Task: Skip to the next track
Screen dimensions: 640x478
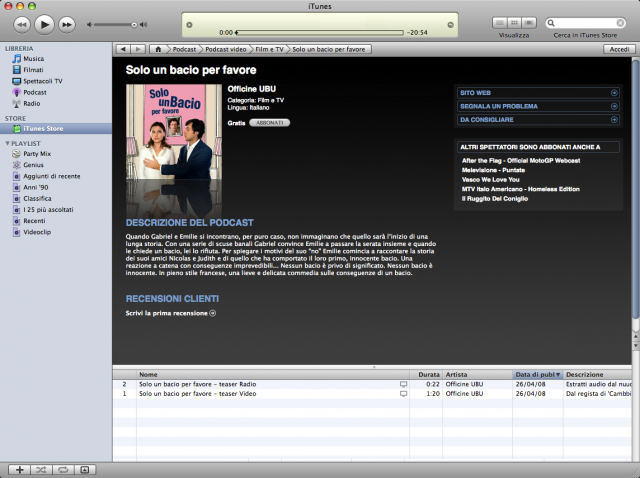Action: (67, 23)
